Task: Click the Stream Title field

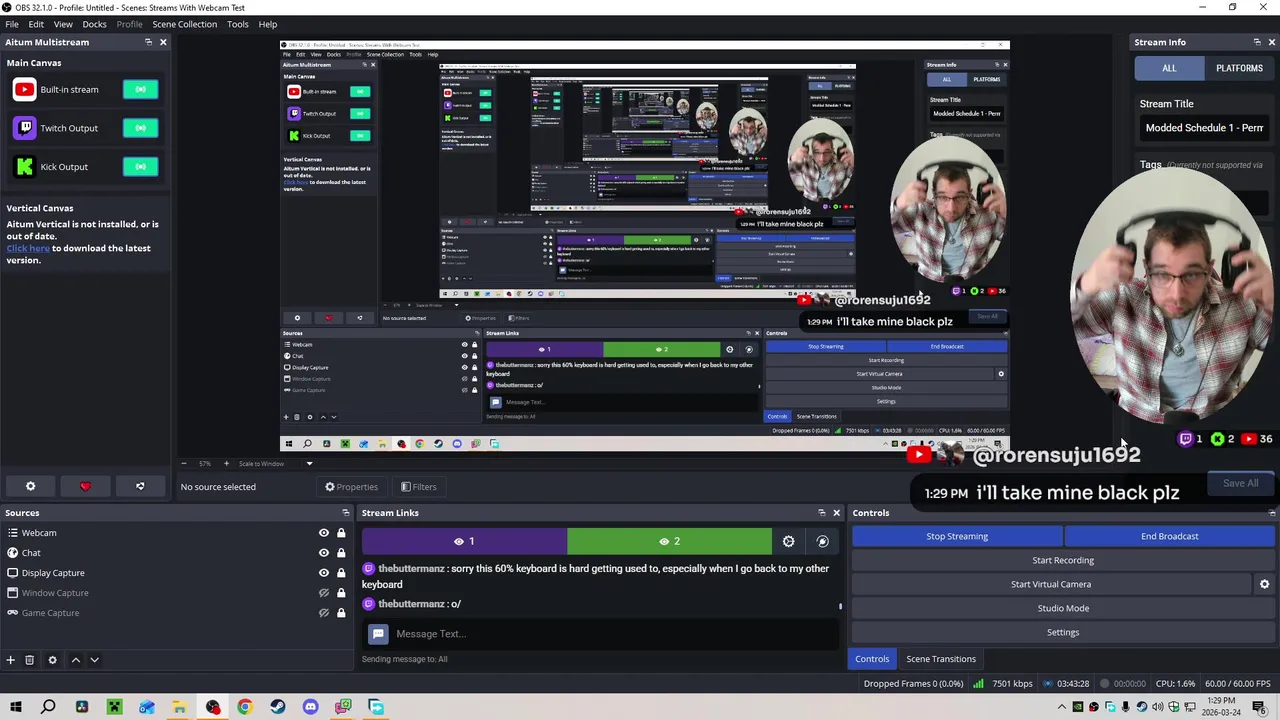Action: pos(1204,128)
